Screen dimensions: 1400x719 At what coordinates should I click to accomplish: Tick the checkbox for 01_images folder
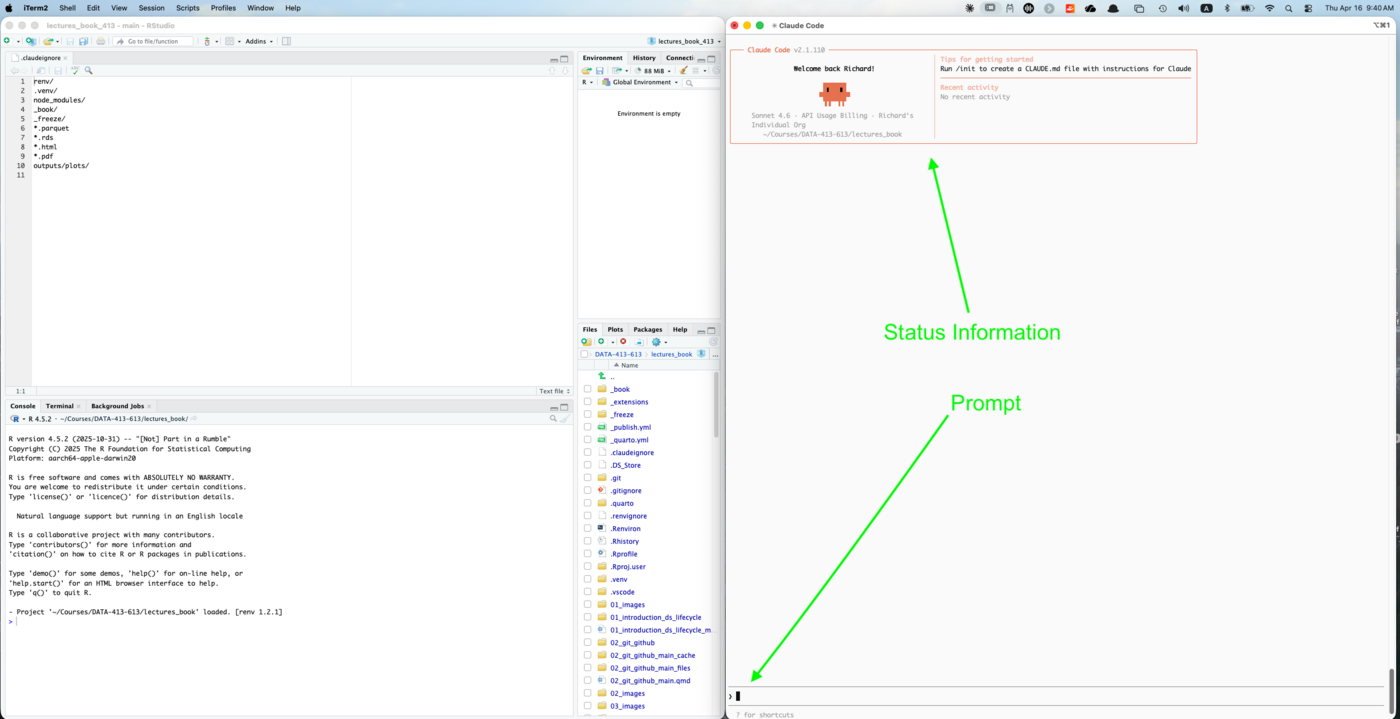pos(588,604)
